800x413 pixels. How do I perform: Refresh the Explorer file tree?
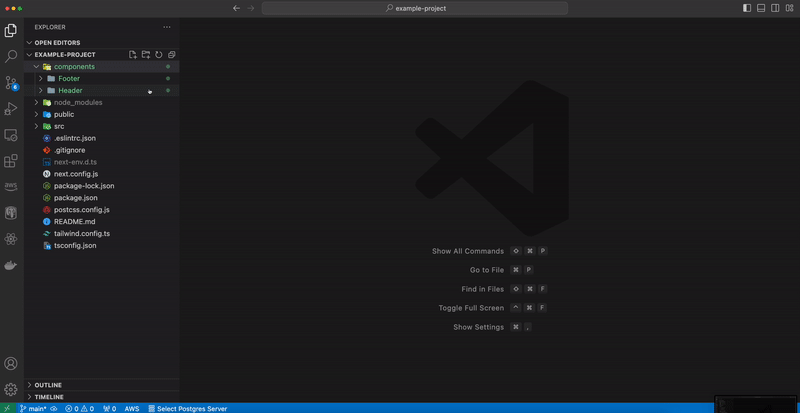point(159,55)
